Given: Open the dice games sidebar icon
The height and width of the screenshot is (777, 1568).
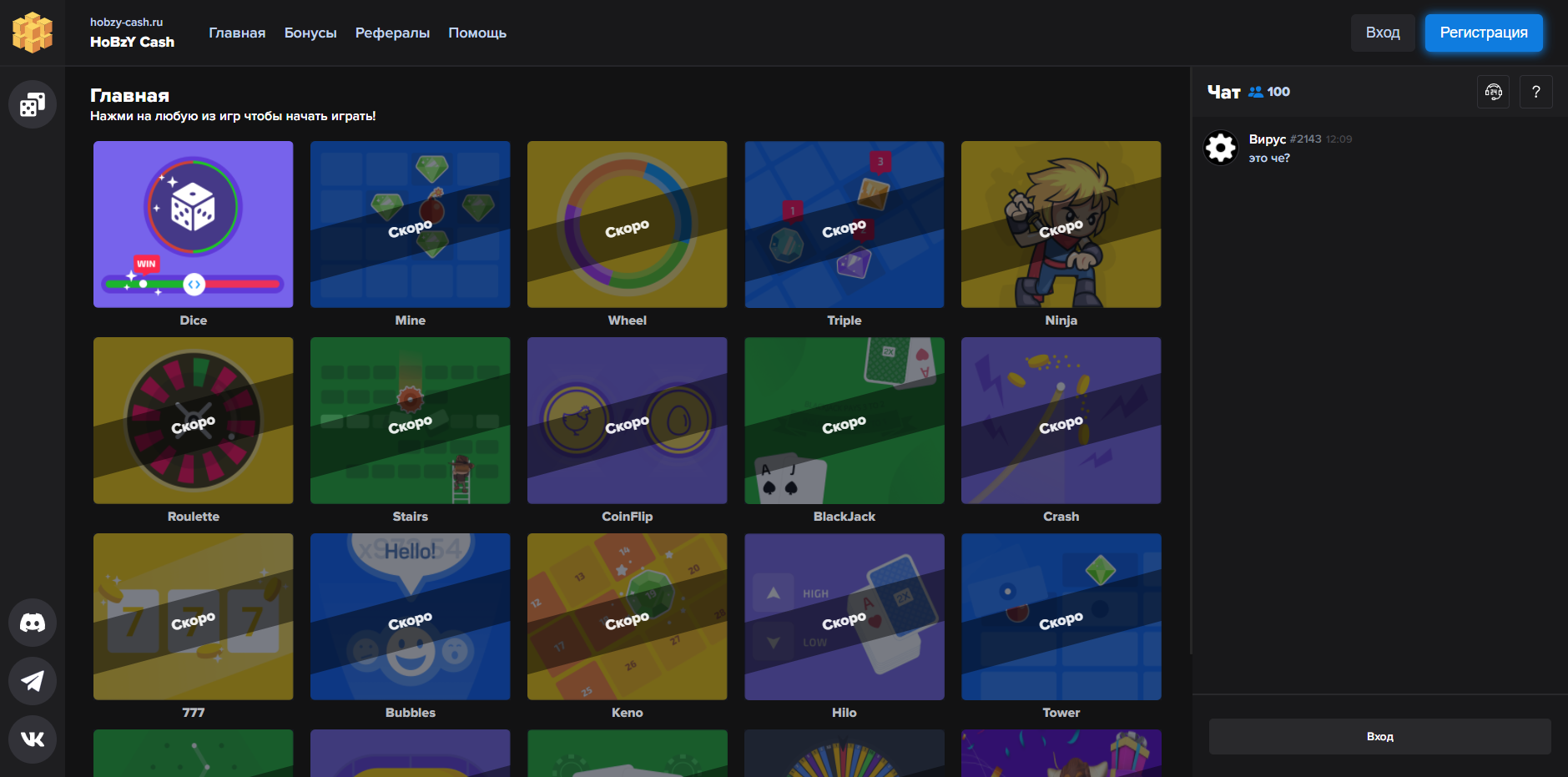Looking at the screenshot, I should (x=33, y=104).
